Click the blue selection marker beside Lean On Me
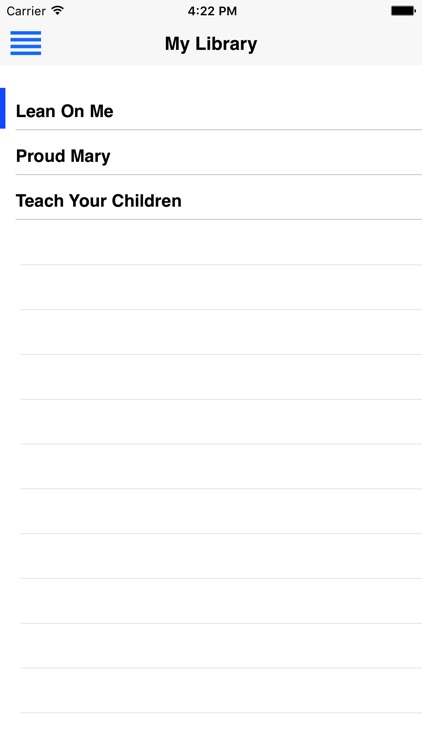This screenshot has height=750, width=422. (2, 108)
